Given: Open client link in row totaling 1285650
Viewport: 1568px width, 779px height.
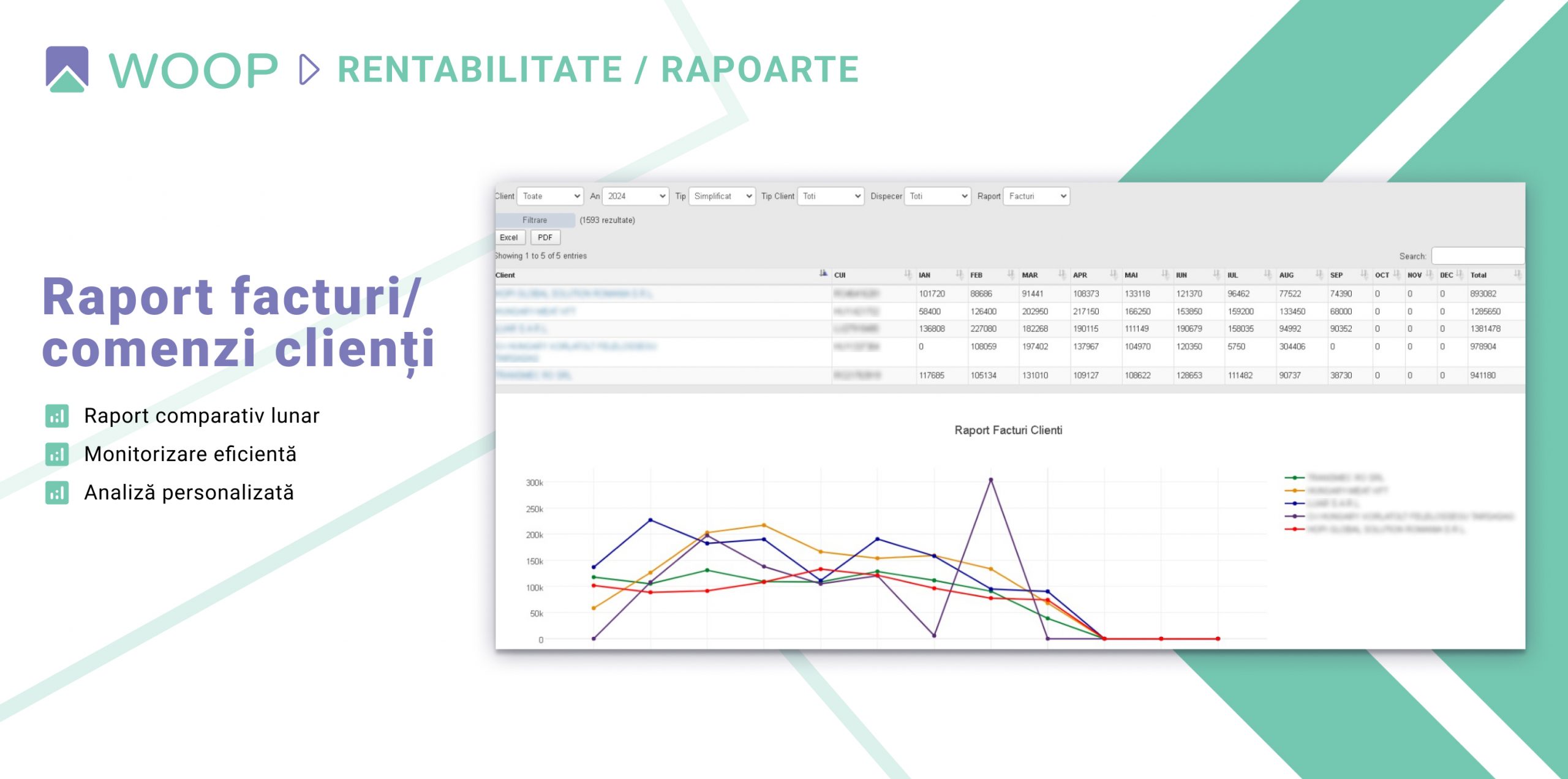Looking at the screenshot, I should [x=535, y=311].
